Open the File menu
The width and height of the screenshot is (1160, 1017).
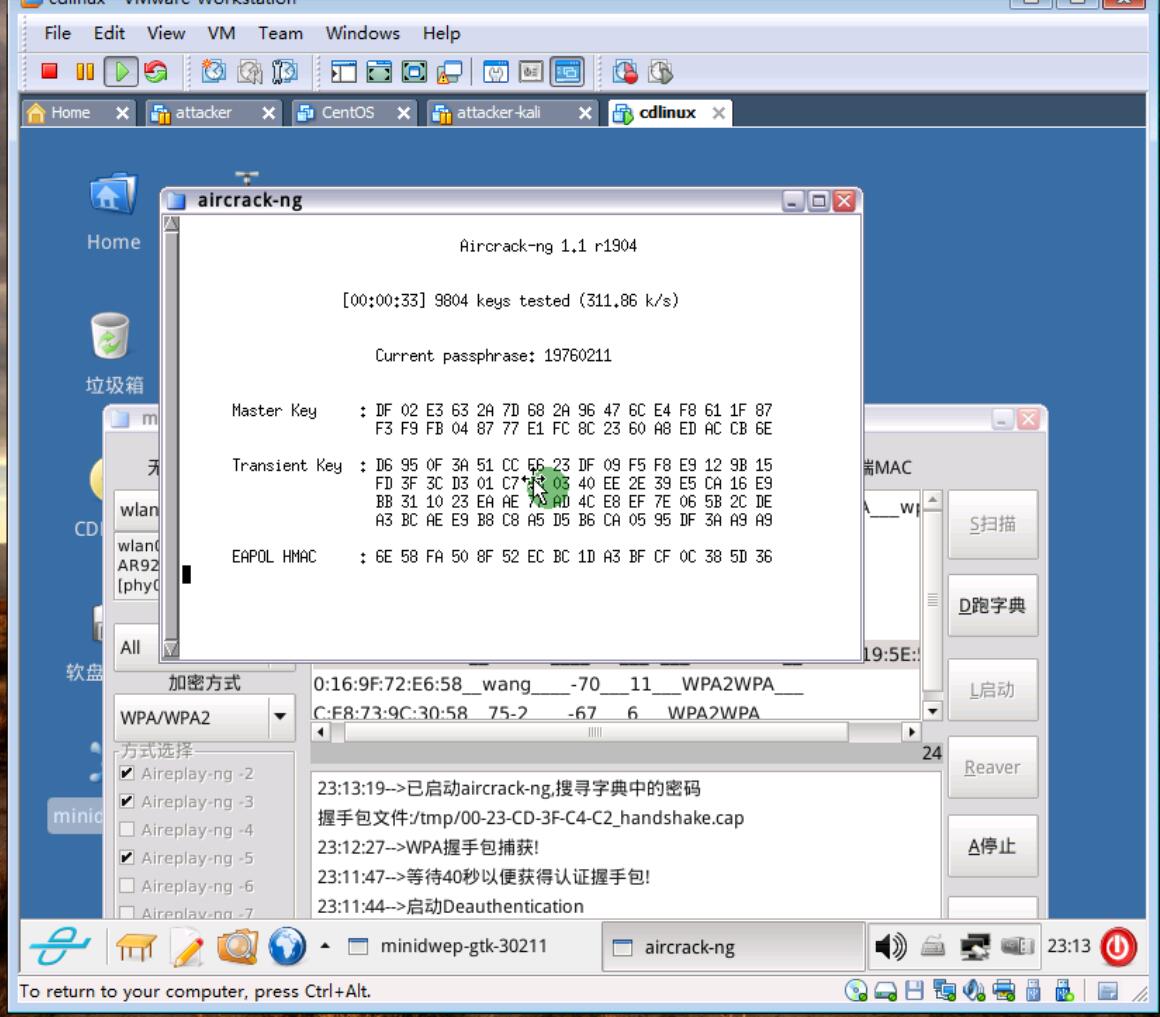pos(57,33)
